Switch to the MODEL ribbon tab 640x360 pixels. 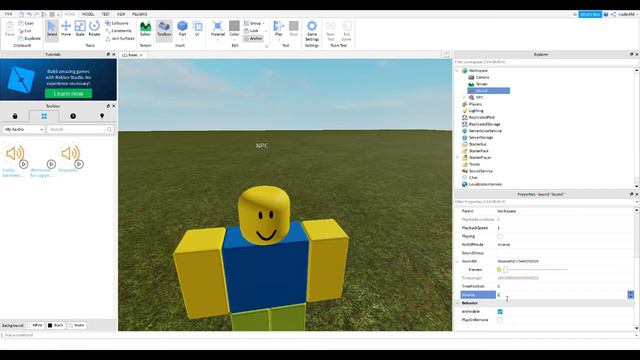point(88,14)
